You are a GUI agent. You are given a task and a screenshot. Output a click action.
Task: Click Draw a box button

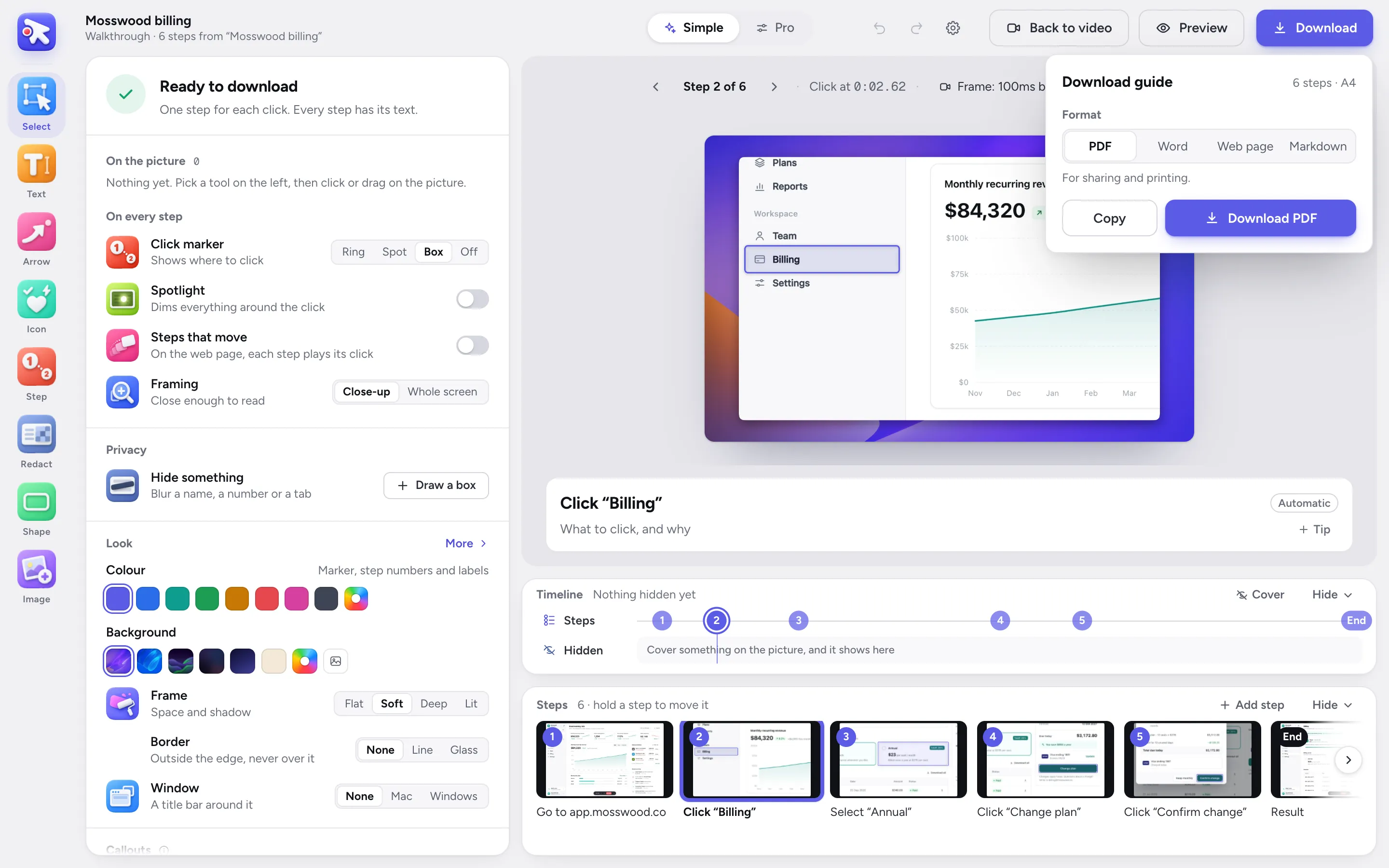tap(436, 485)
